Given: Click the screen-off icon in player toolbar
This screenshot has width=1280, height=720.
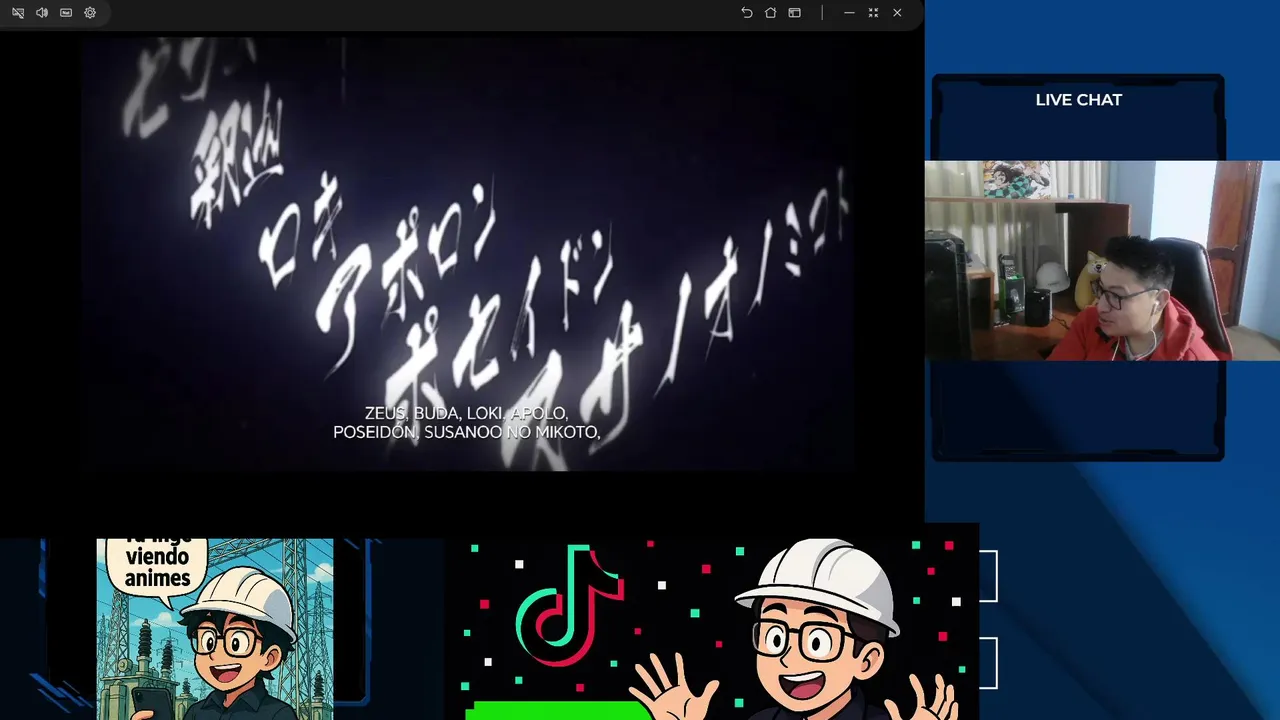Looking at the screenshot, I should [18, 13].
